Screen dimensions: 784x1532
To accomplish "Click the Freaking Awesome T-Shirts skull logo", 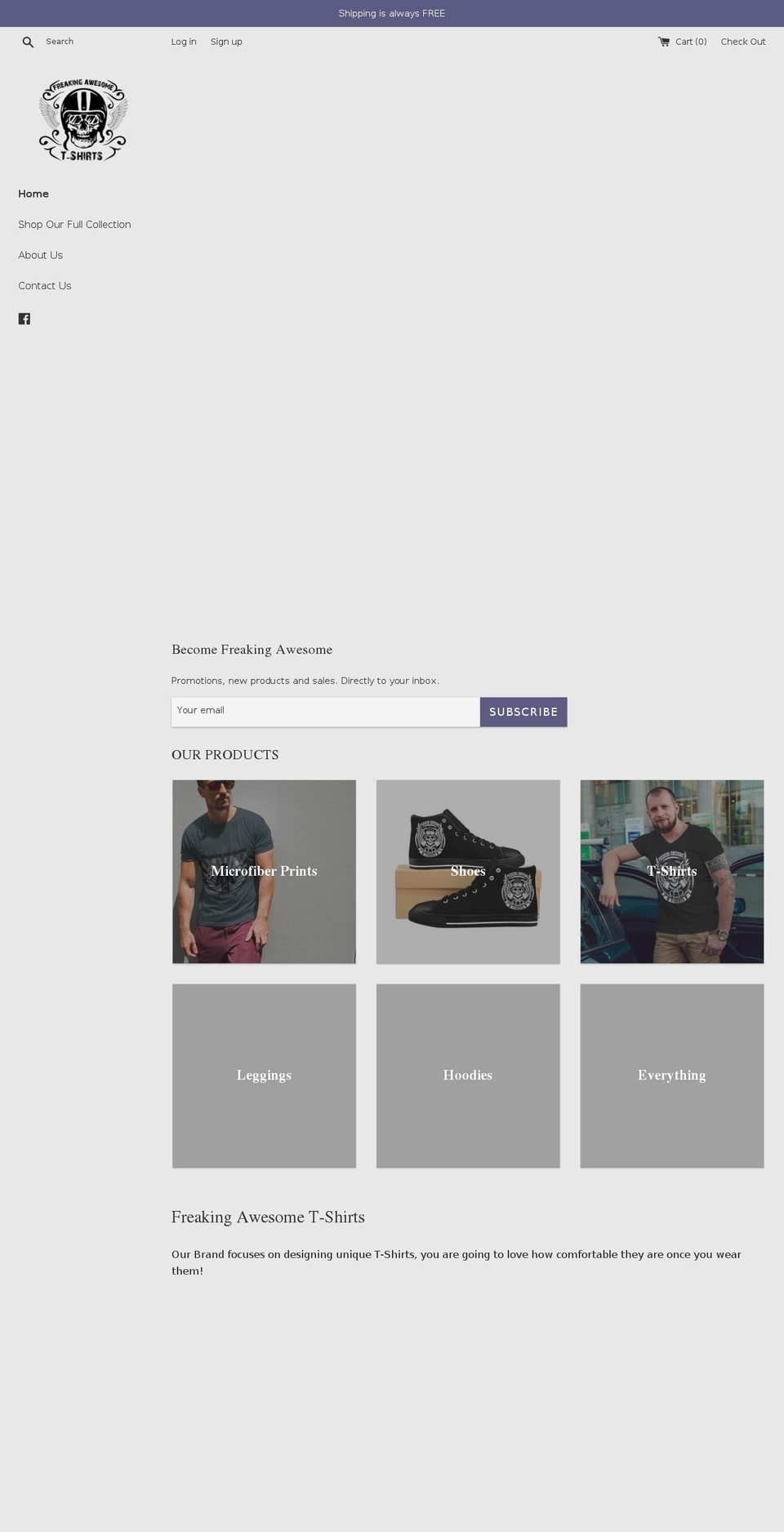I will point(83,120).
